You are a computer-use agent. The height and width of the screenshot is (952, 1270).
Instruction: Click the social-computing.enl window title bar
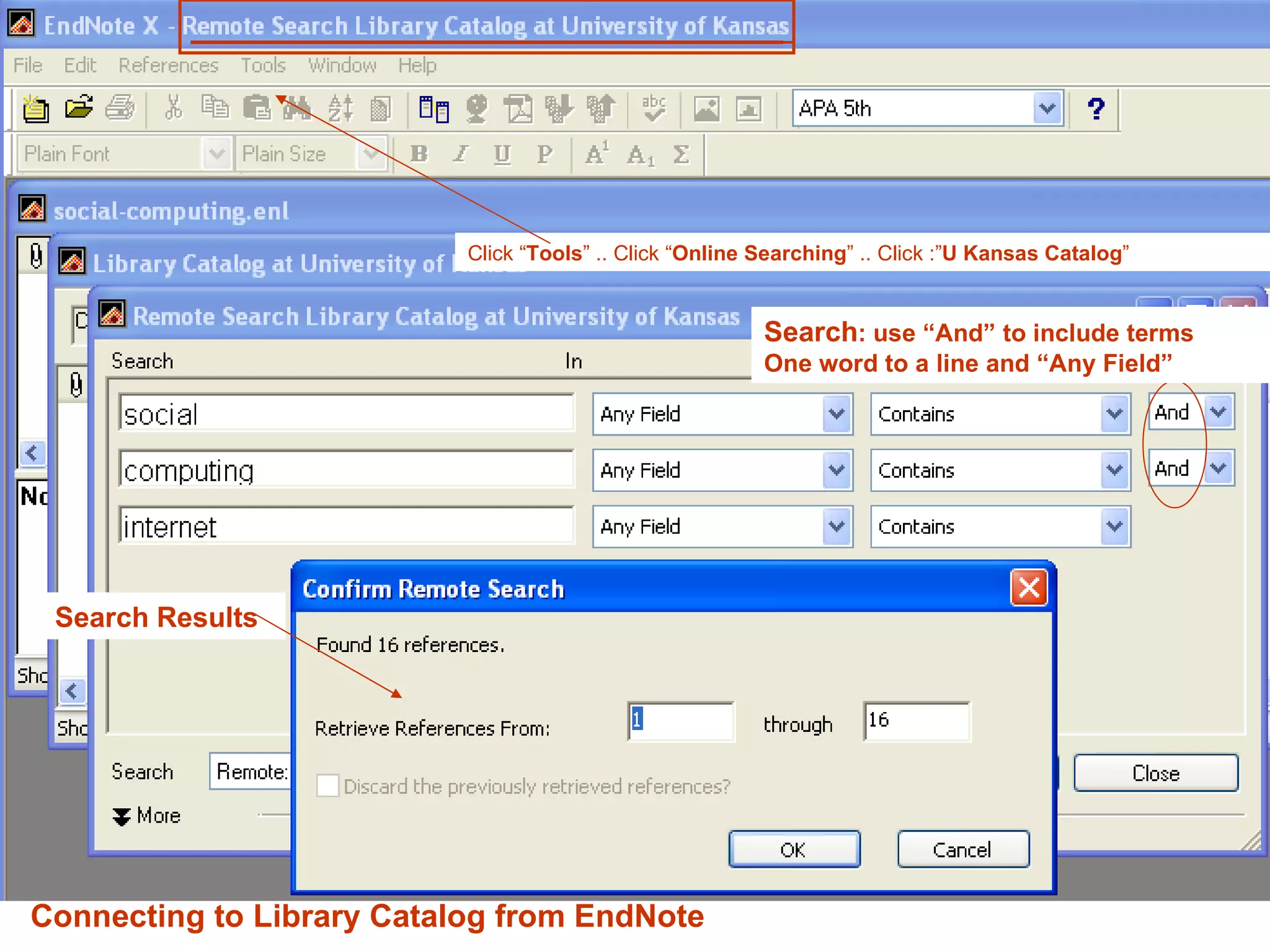pyautogui.click(x=639, y=211)
